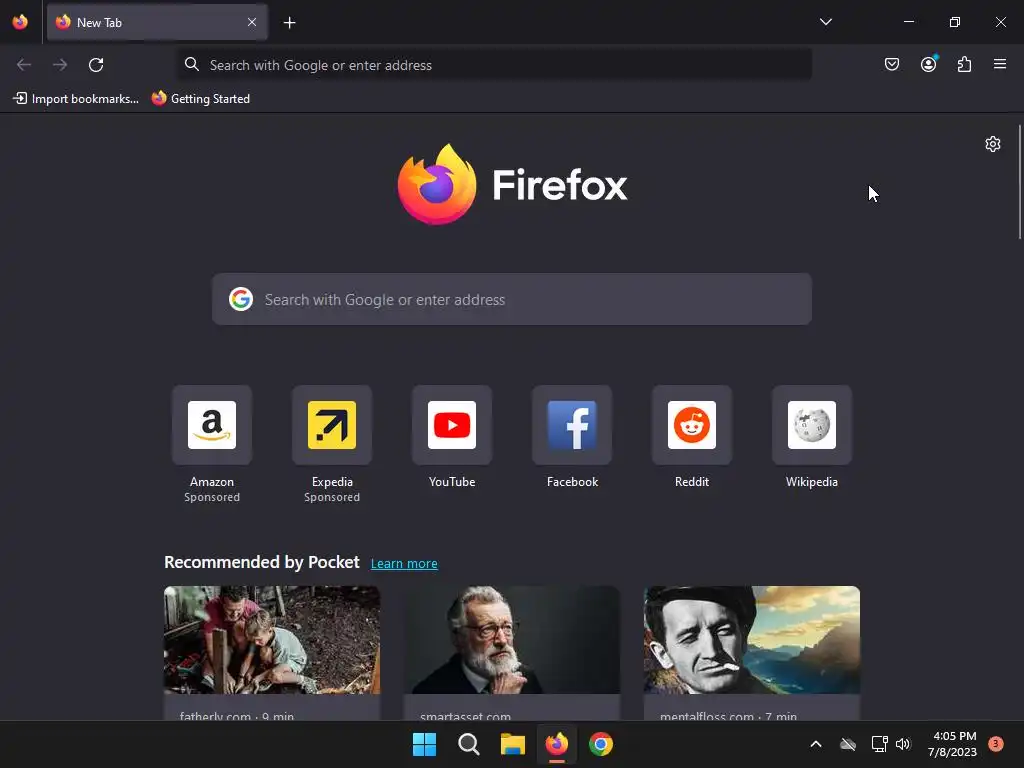Open File Explorer from the taskbar
Screen dimensions: 1024x768
(x=513, y=744)
